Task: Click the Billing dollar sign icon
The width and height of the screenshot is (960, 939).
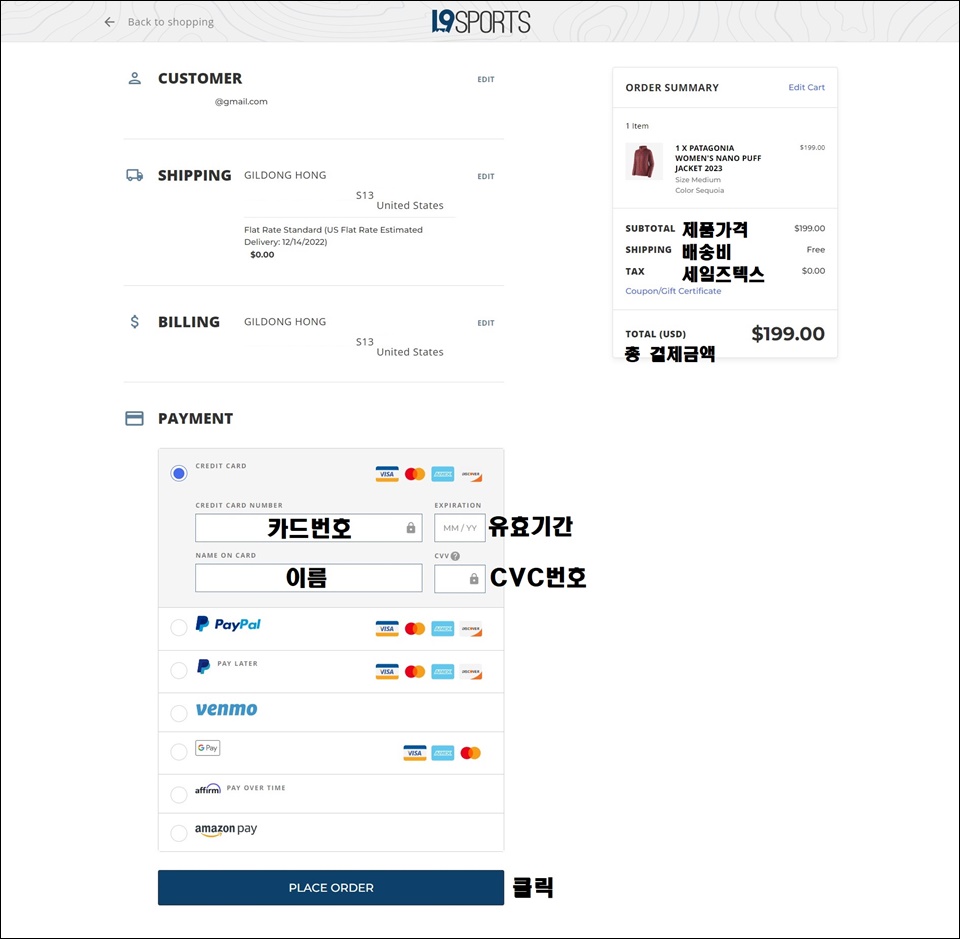Action: [135, 322]
